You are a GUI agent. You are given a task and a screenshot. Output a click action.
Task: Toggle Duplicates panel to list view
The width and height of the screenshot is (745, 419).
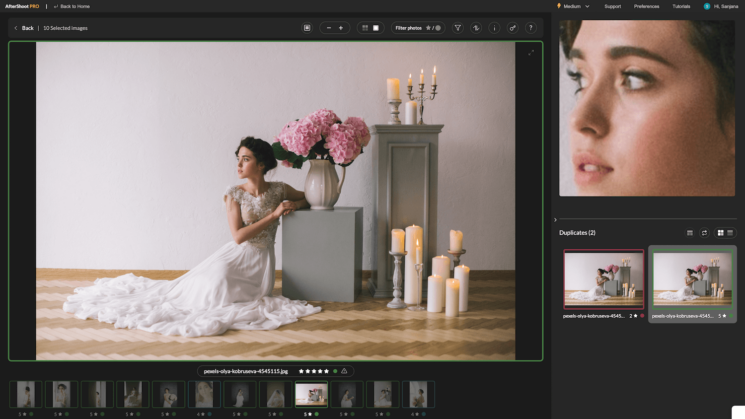click(730, 233)
